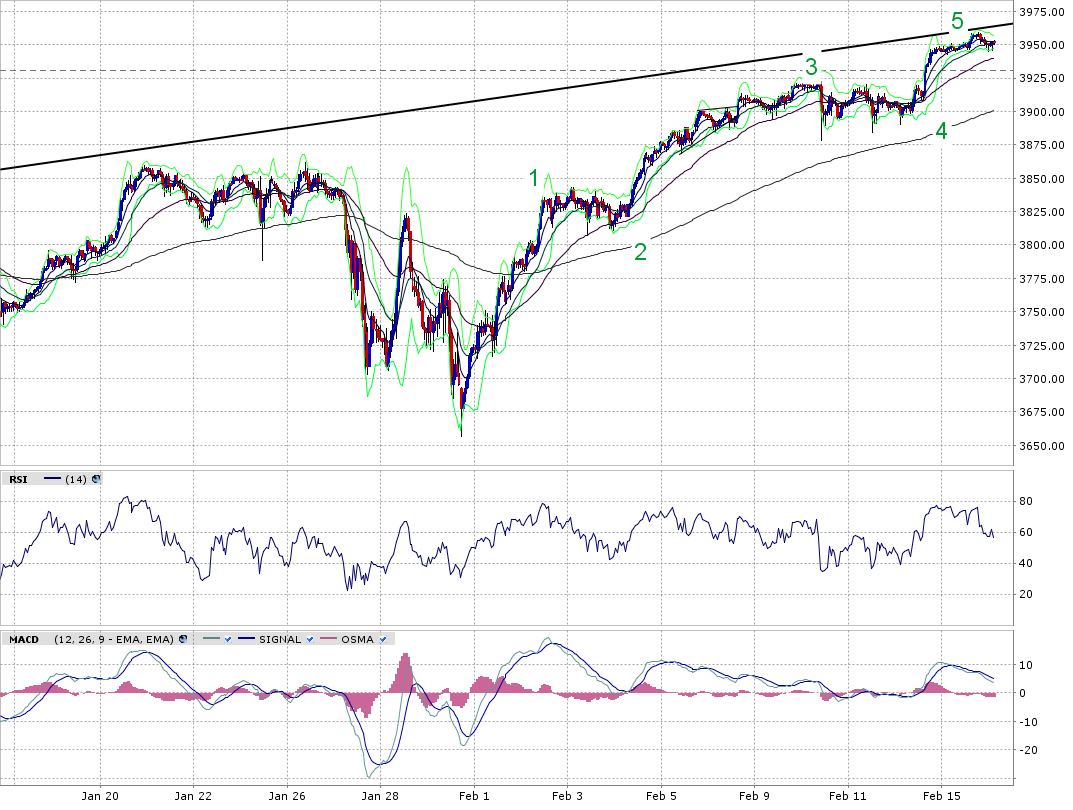Toggle the OSMA histogram checkbox
1073x810 pixels.
tap(383, 640)
